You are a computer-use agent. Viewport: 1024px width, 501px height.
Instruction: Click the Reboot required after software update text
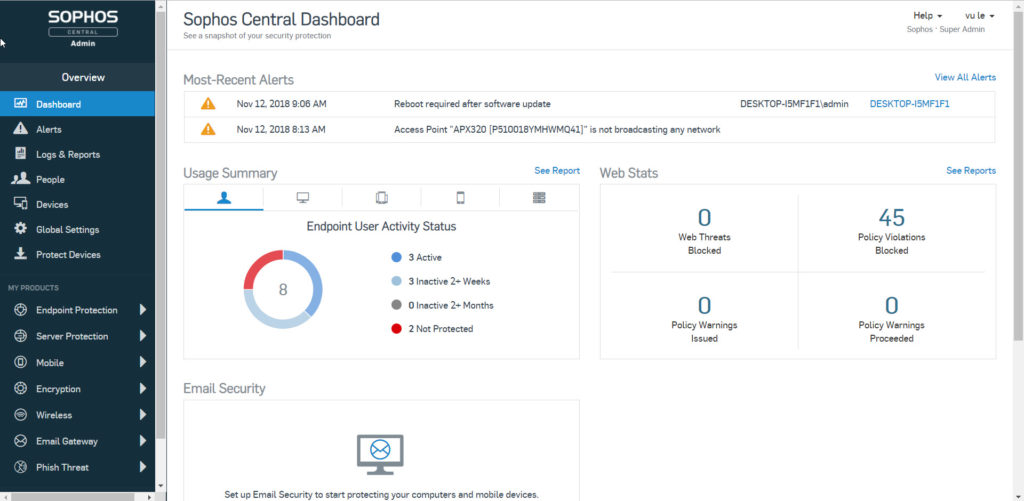472,103
